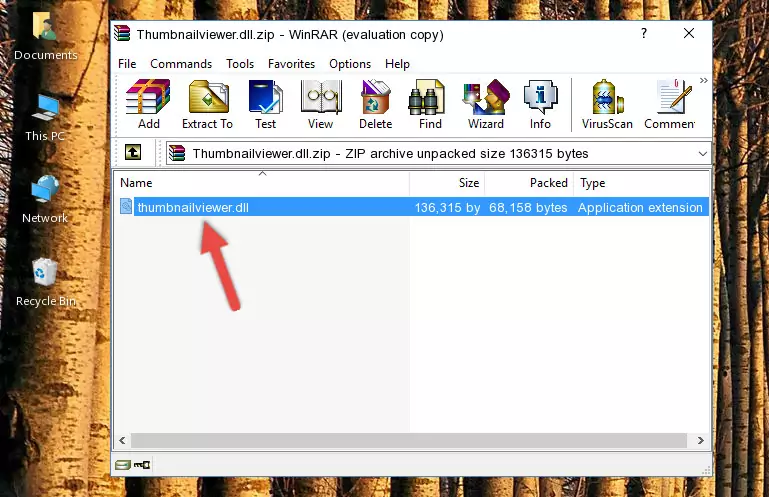Start VirusScan on the archive
The height and width of the screenshot is (497, 769).
pyautogui.click(x=607, y=104)
